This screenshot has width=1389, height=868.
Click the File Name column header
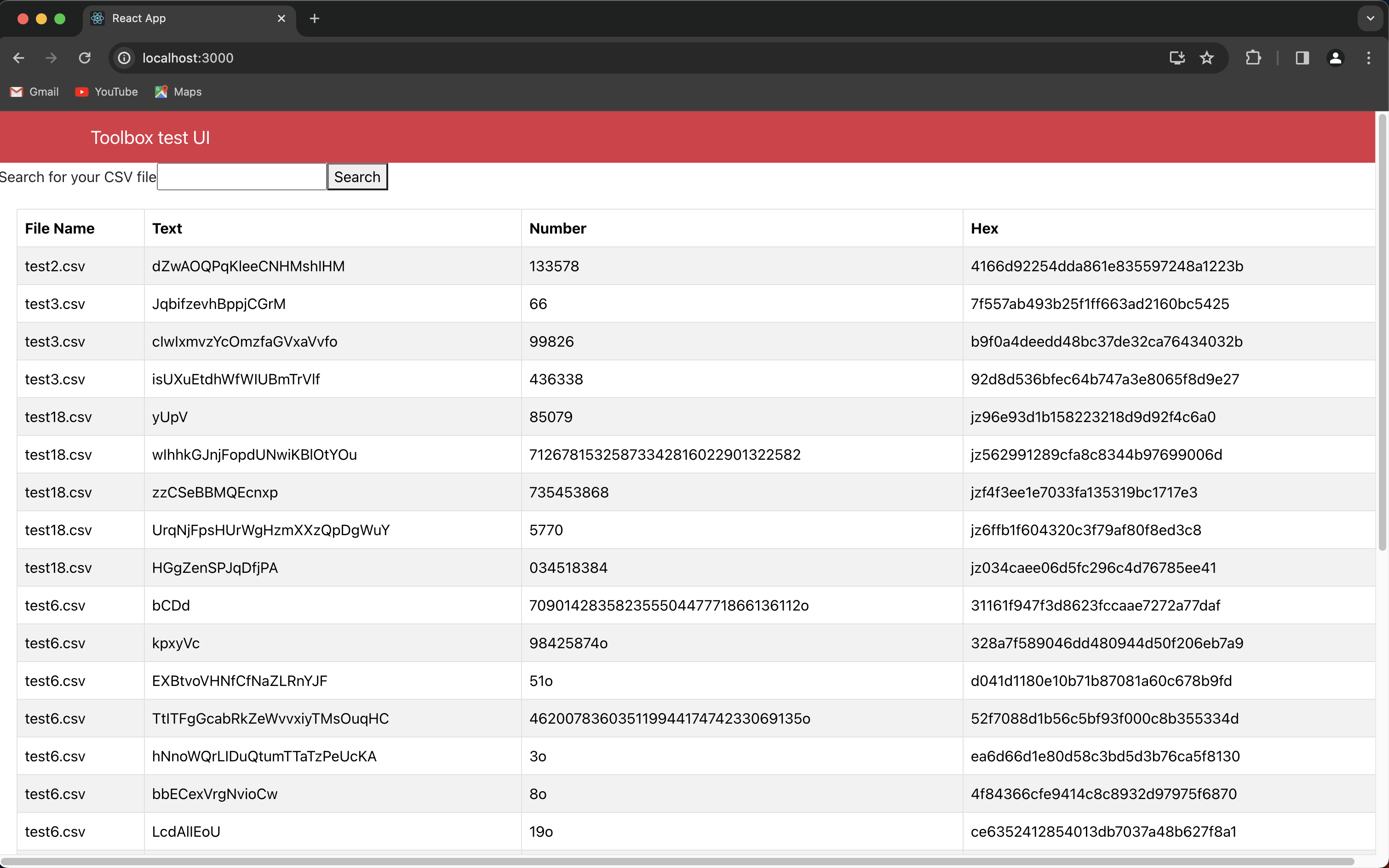pos(80,228)
